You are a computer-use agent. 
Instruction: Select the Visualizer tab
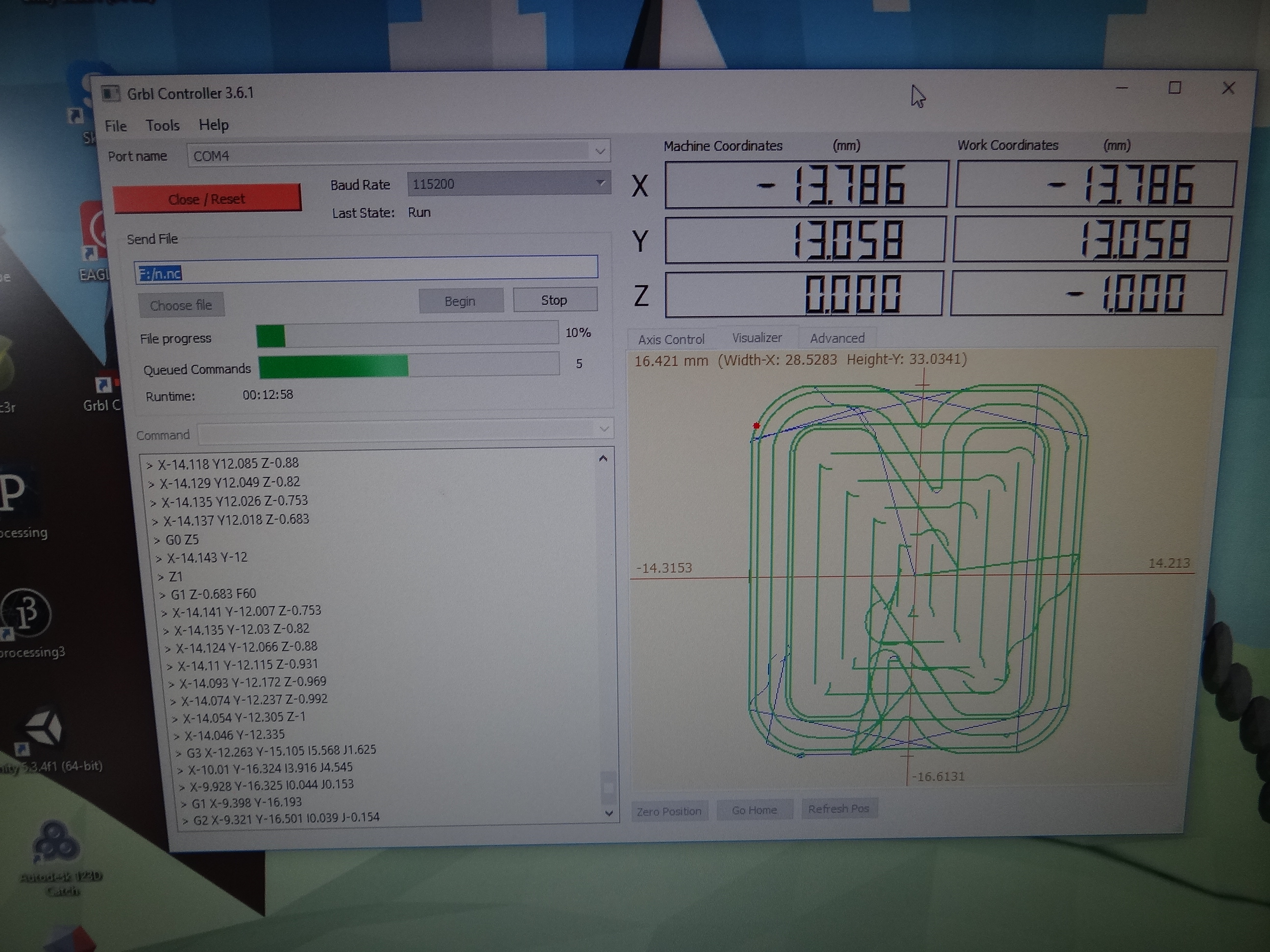(757, 337)
